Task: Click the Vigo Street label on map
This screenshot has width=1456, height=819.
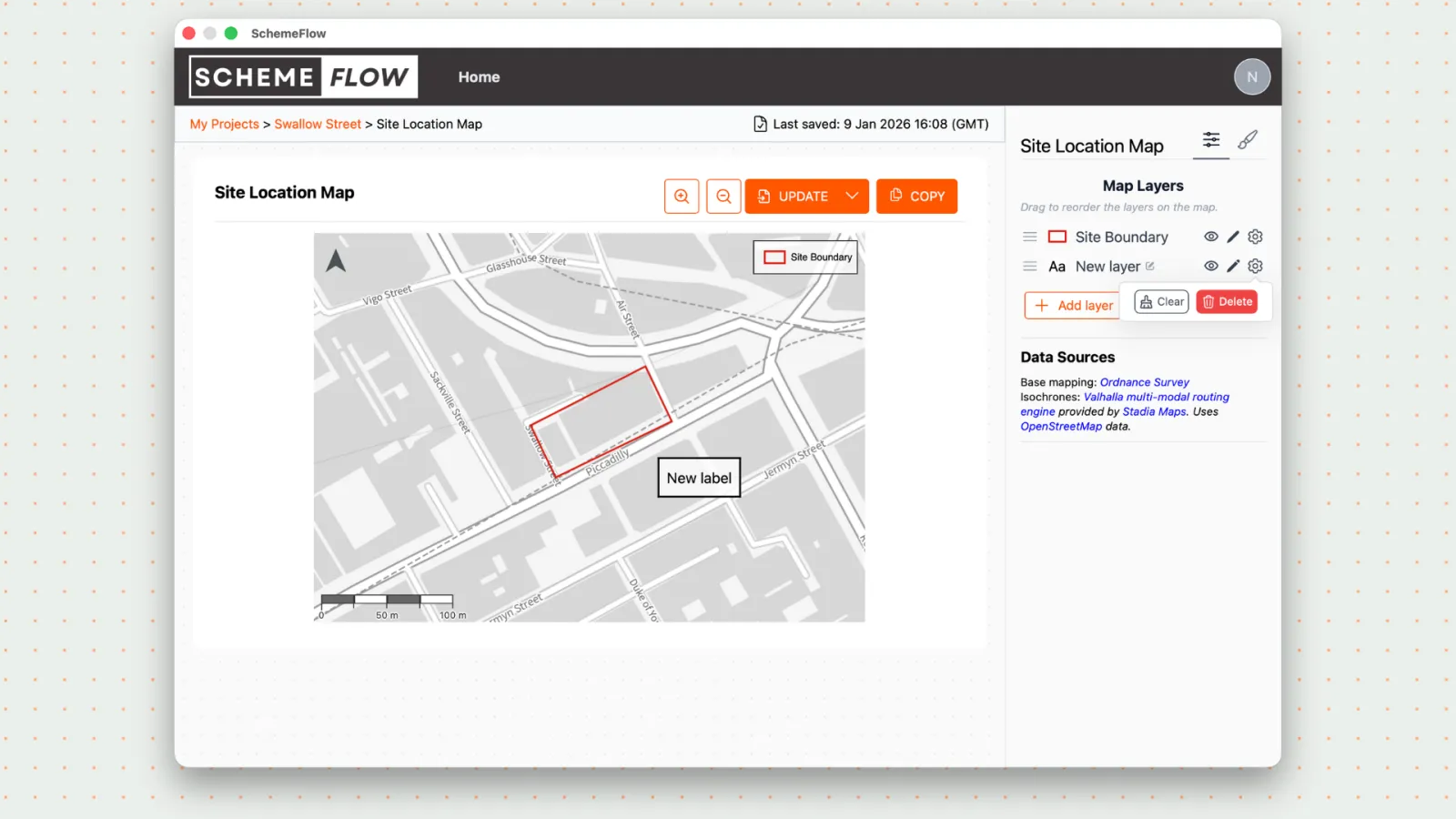Action: point(387,295)
